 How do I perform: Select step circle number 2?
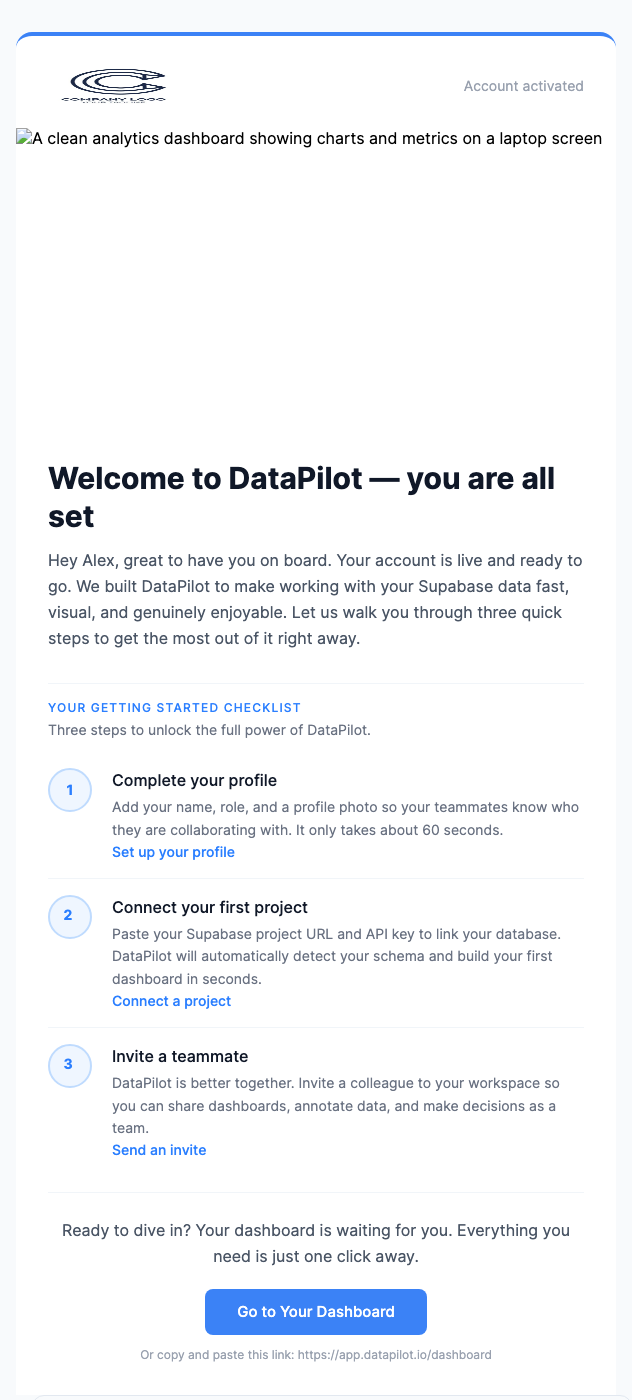point(70,917)
